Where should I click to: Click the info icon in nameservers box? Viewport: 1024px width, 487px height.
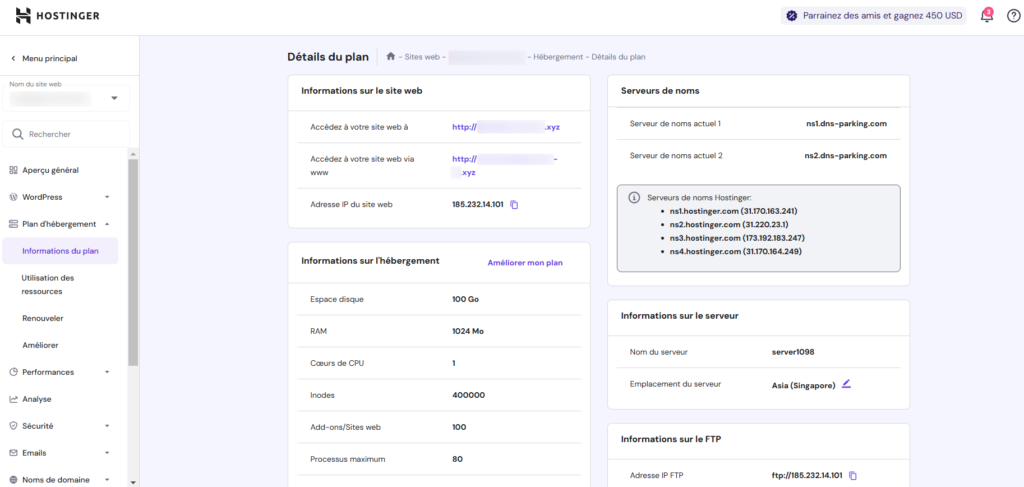633,198
